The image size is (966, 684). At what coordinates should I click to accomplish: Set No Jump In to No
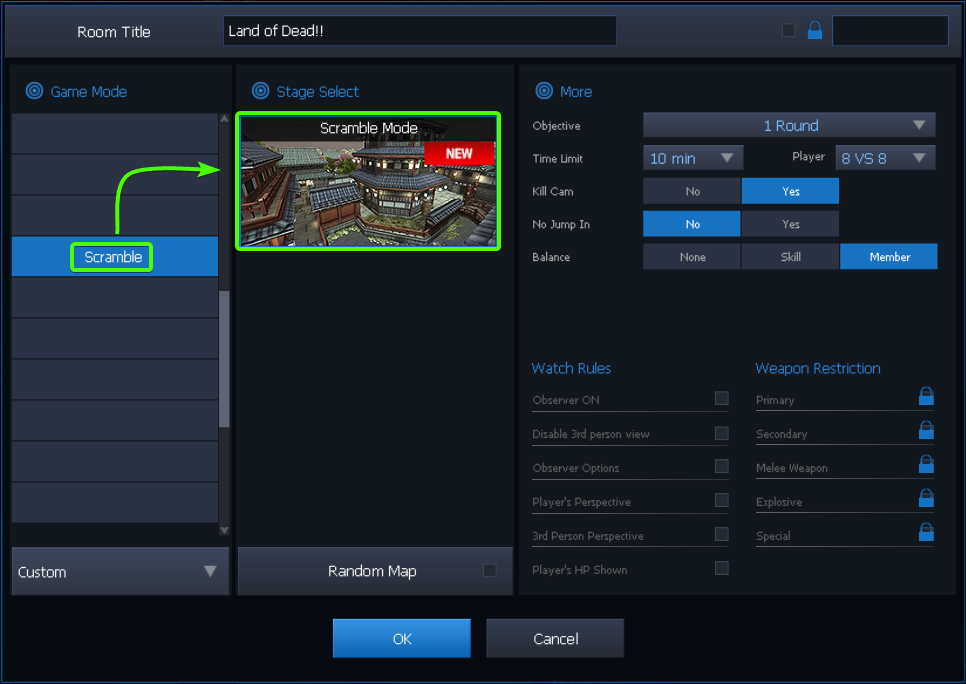point(692,224)
